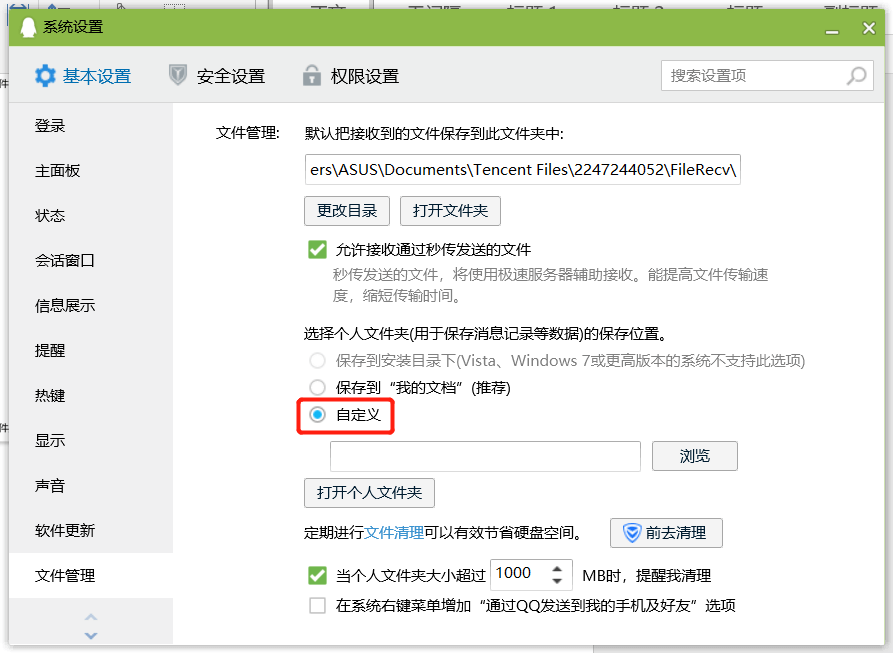
Task: Click the magnifier search icon
Action: (x=856, y=75)
